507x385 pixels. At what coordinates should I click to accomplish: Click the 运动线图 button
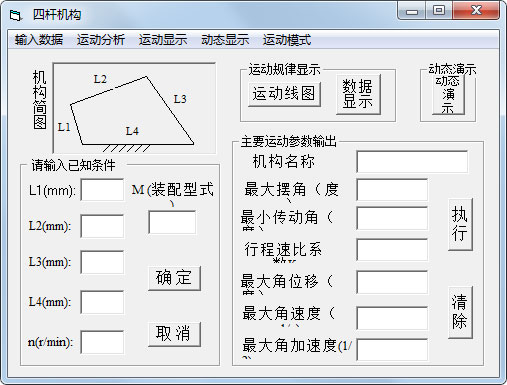(x=284, y=94)
